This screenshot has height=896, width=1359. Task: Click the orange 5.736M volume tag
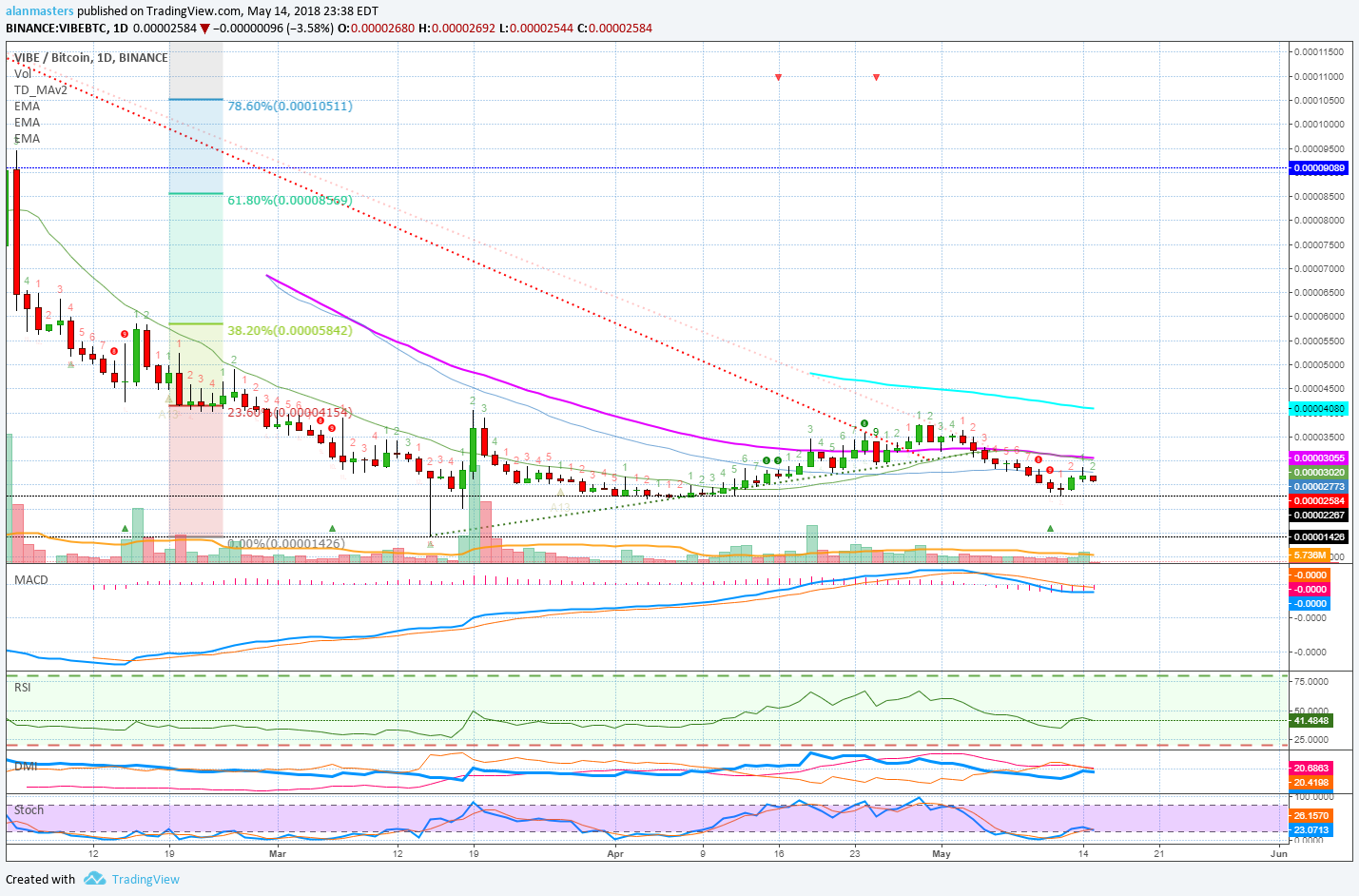(x=1310, y=555)
